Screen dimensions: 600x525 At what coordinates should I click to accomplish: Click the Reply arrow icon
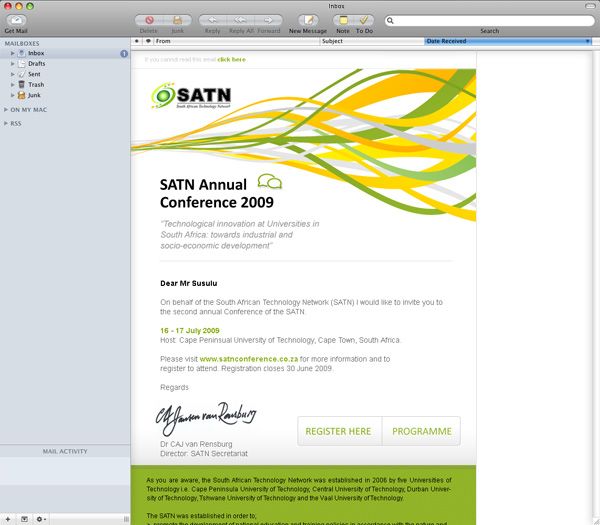tap(212, 20)
